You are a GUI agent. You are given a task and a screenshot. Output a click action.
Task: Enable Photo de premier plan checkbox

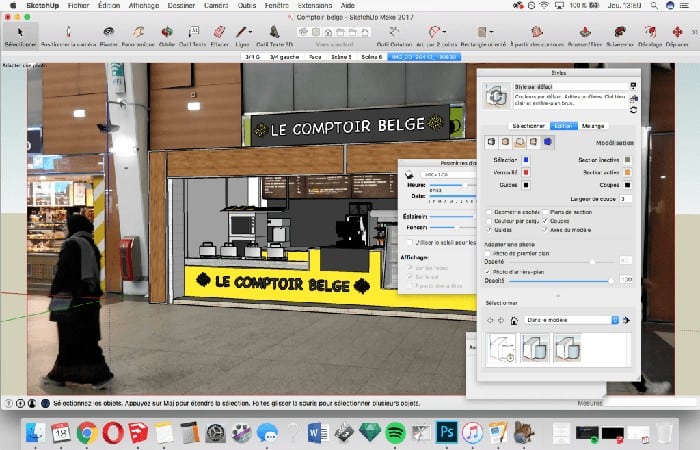click(488, 253)
